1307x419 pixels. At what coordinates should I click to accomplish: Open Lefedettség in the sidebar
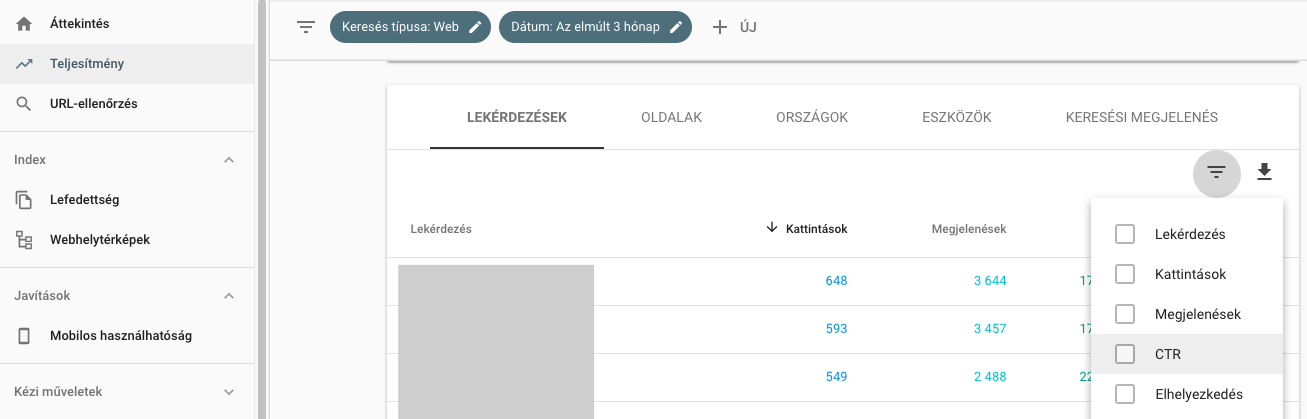point(84,200)
